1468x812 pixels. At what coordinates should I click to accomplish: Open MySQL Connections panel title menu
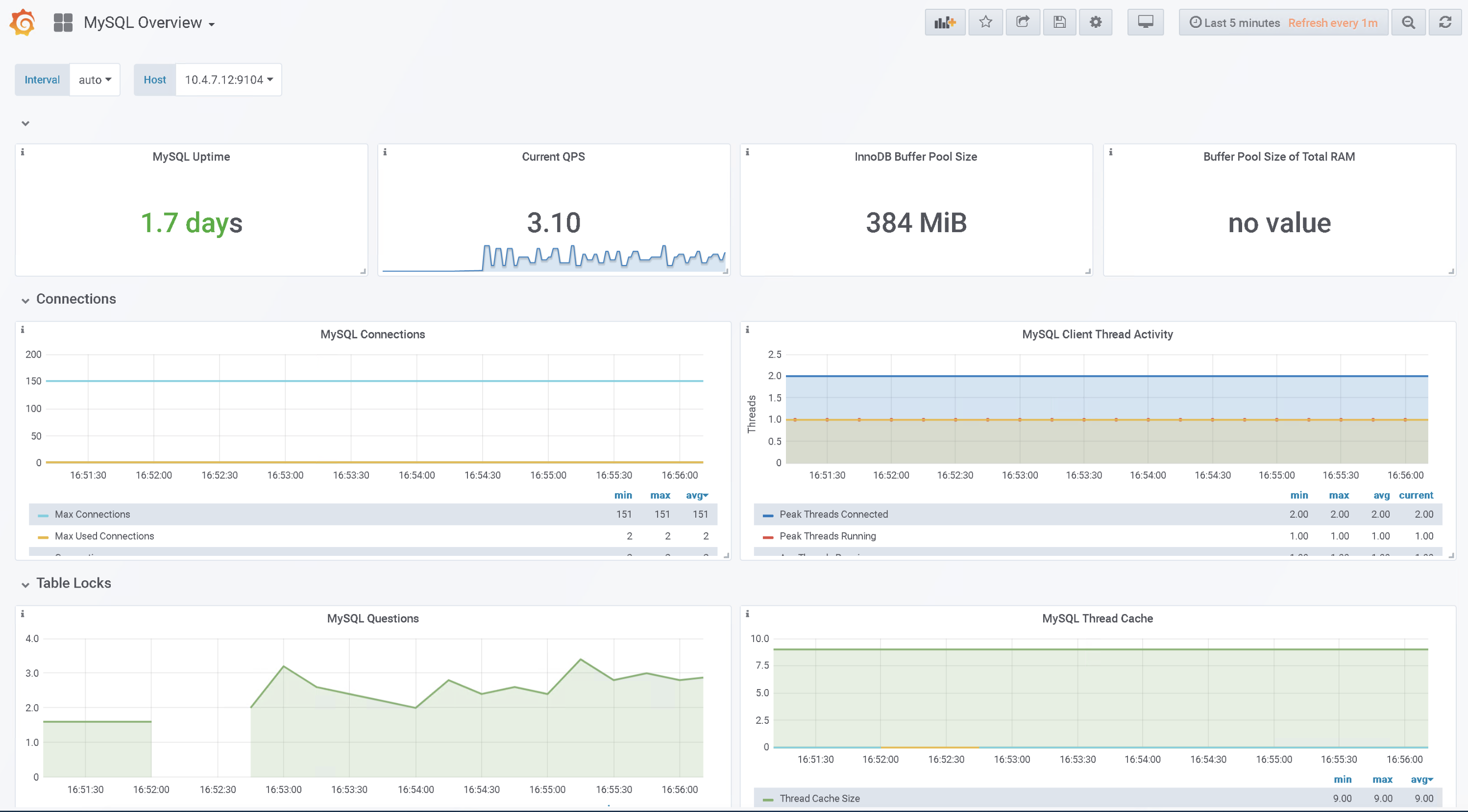373,334
